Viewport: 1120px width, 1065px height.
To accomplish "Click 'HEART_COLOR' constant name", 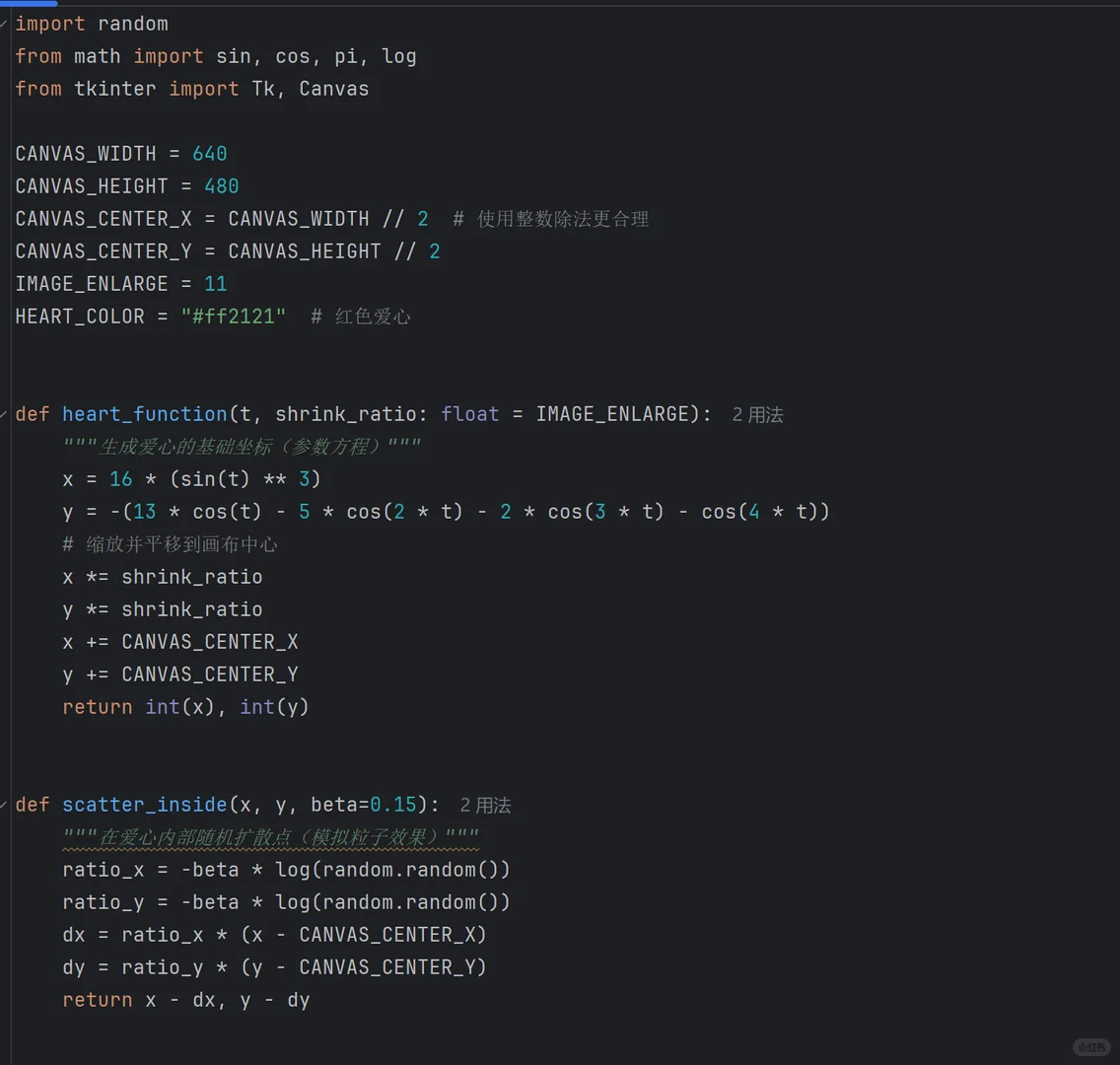I will [80, 317].
